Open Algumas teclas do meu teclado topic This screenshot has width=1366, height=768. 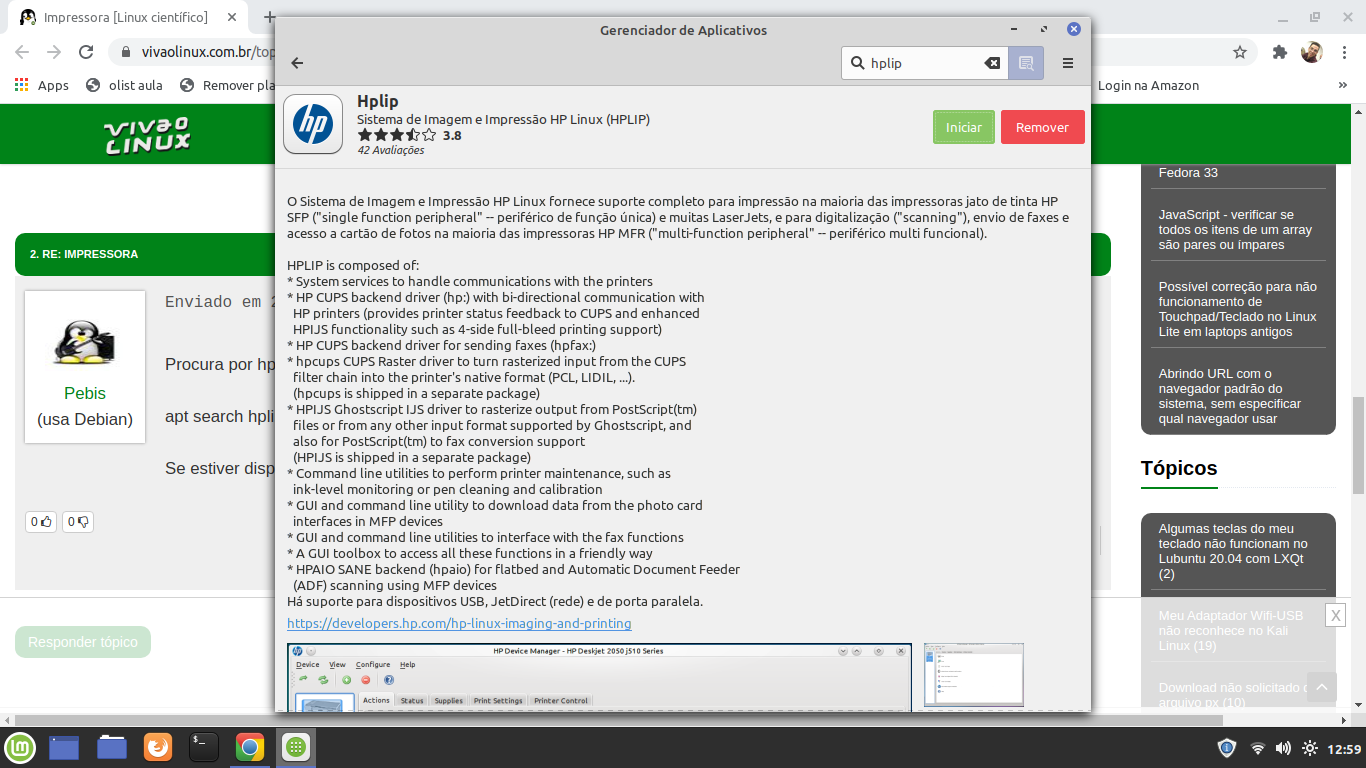1233,551
